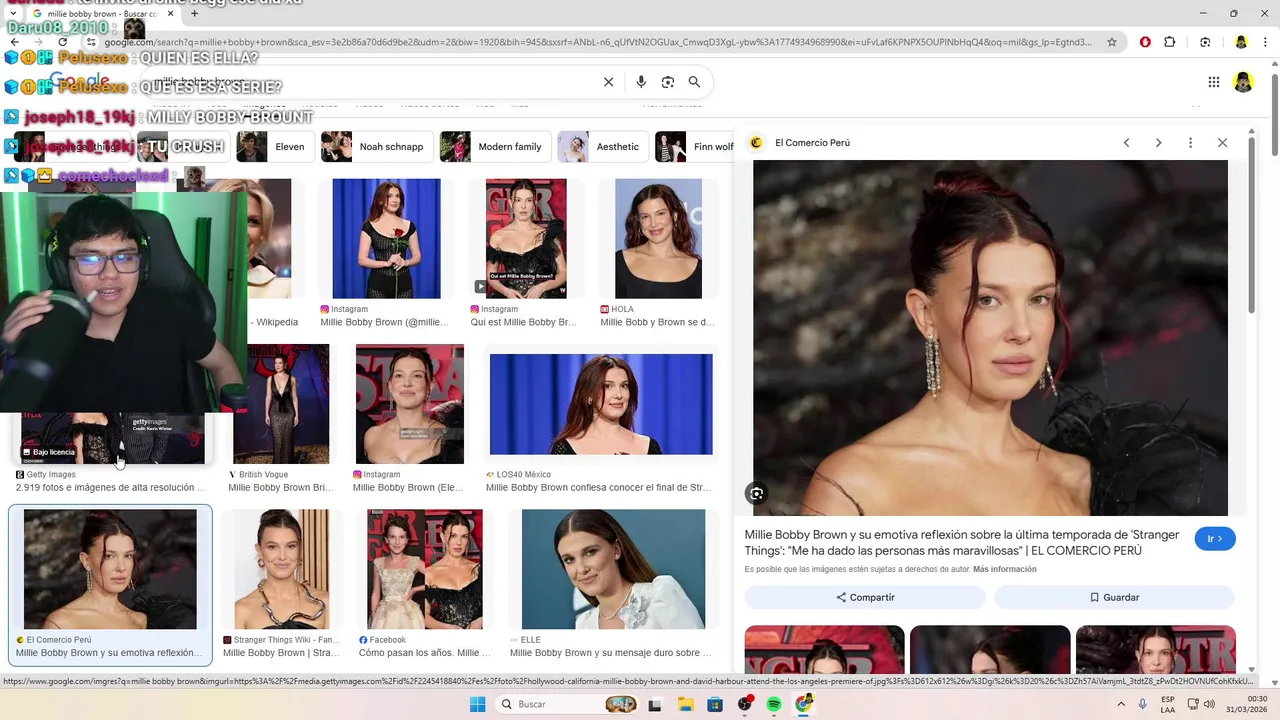Close the image preview panel
This screenshot has height=720, width=1280.
pyautogui.click(x=1222, y=143)
